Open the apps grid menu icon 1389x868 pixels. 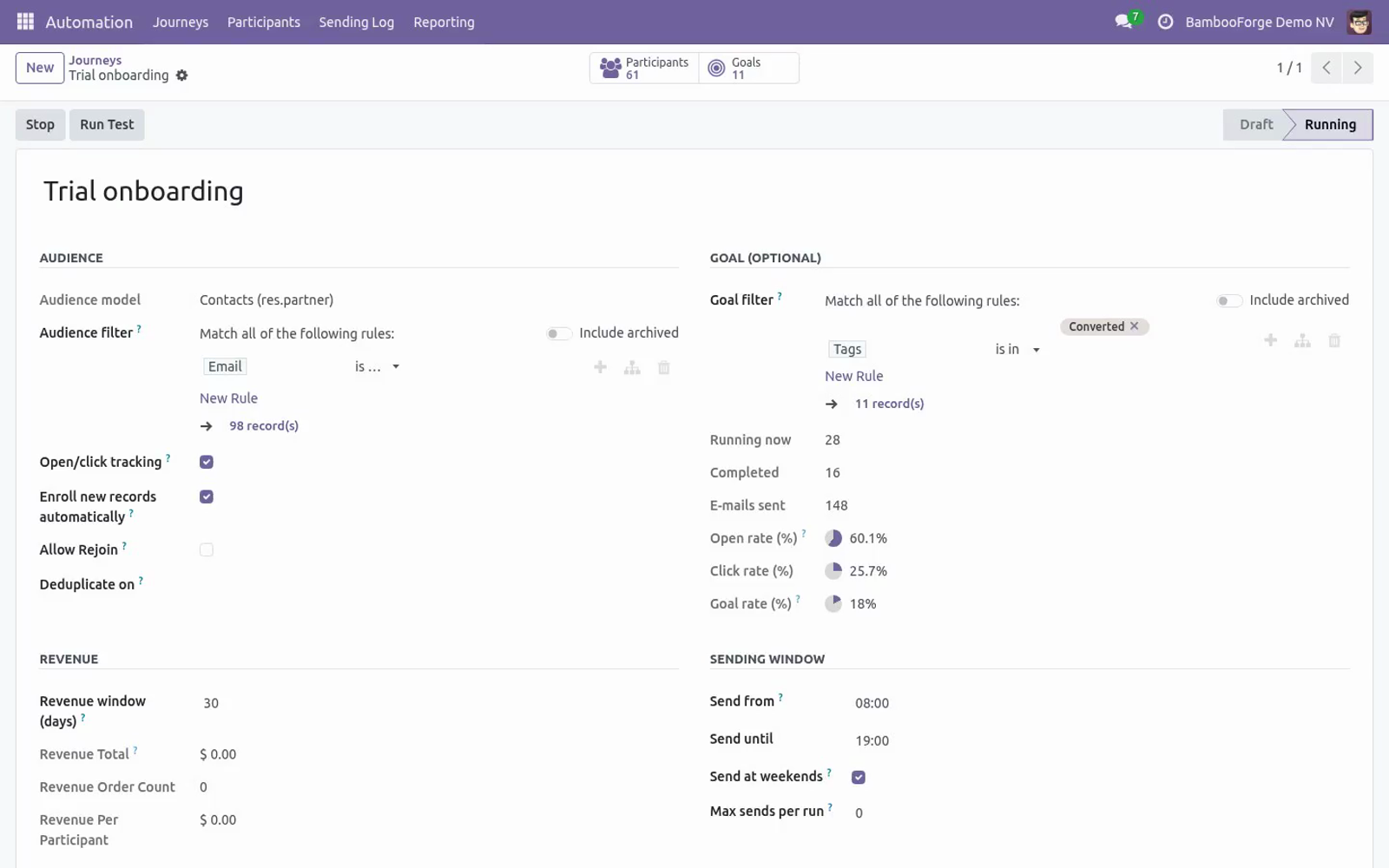(x=25, y=22)
